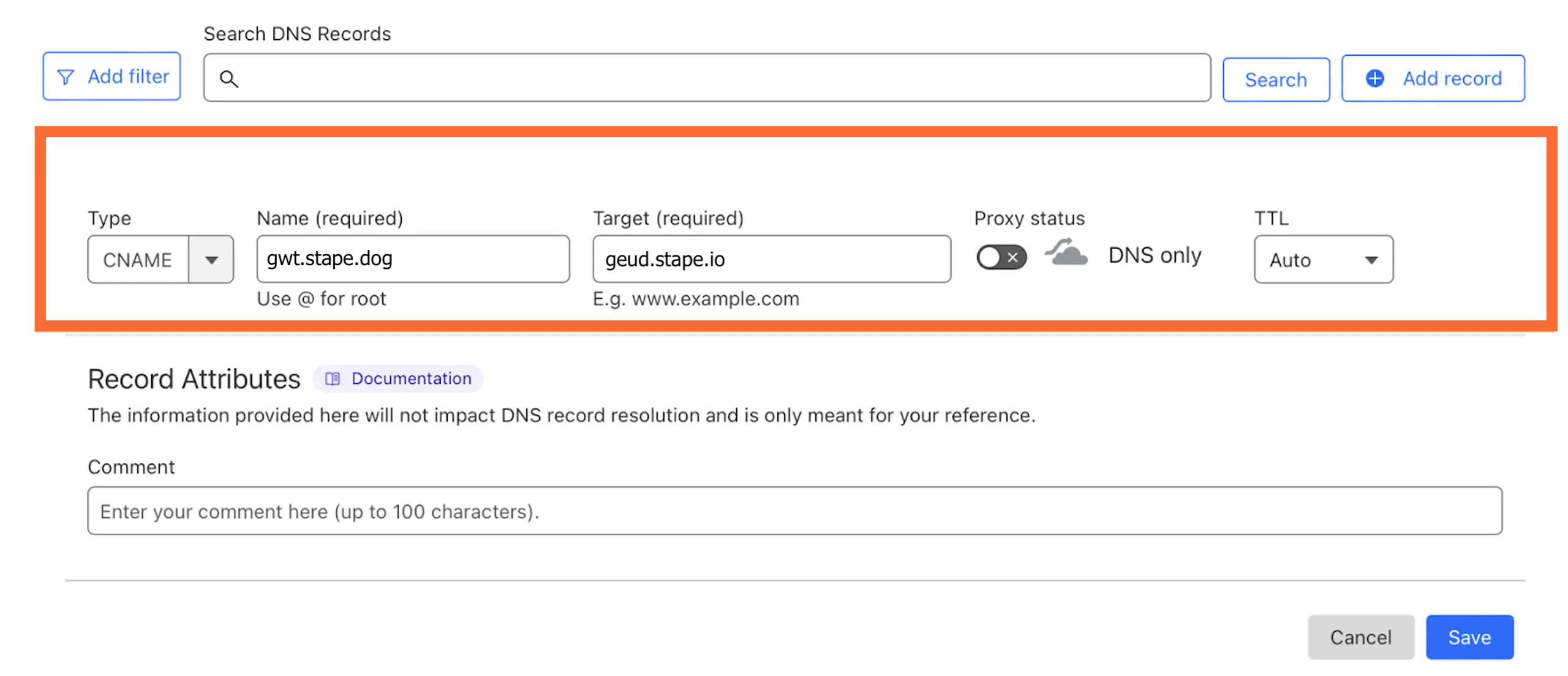
Task: Click the Type dropdown arrow
Action: [211, 260]
